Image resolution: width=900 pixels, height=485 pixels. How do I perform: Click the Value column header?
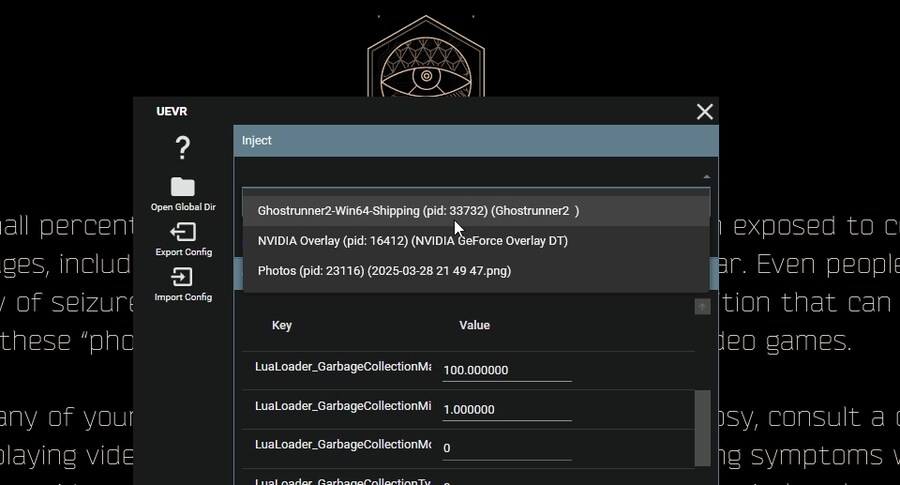point(474,326)
